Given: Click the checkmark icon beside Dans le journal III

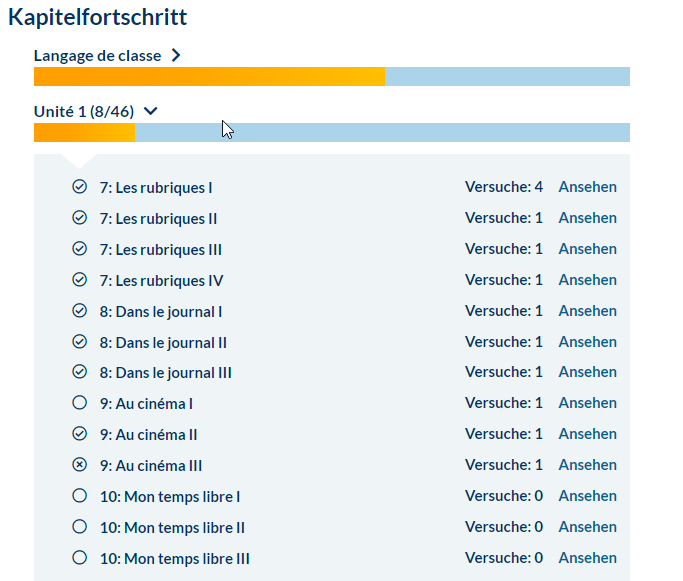Looking at the screenshot, I should point(80,373).
